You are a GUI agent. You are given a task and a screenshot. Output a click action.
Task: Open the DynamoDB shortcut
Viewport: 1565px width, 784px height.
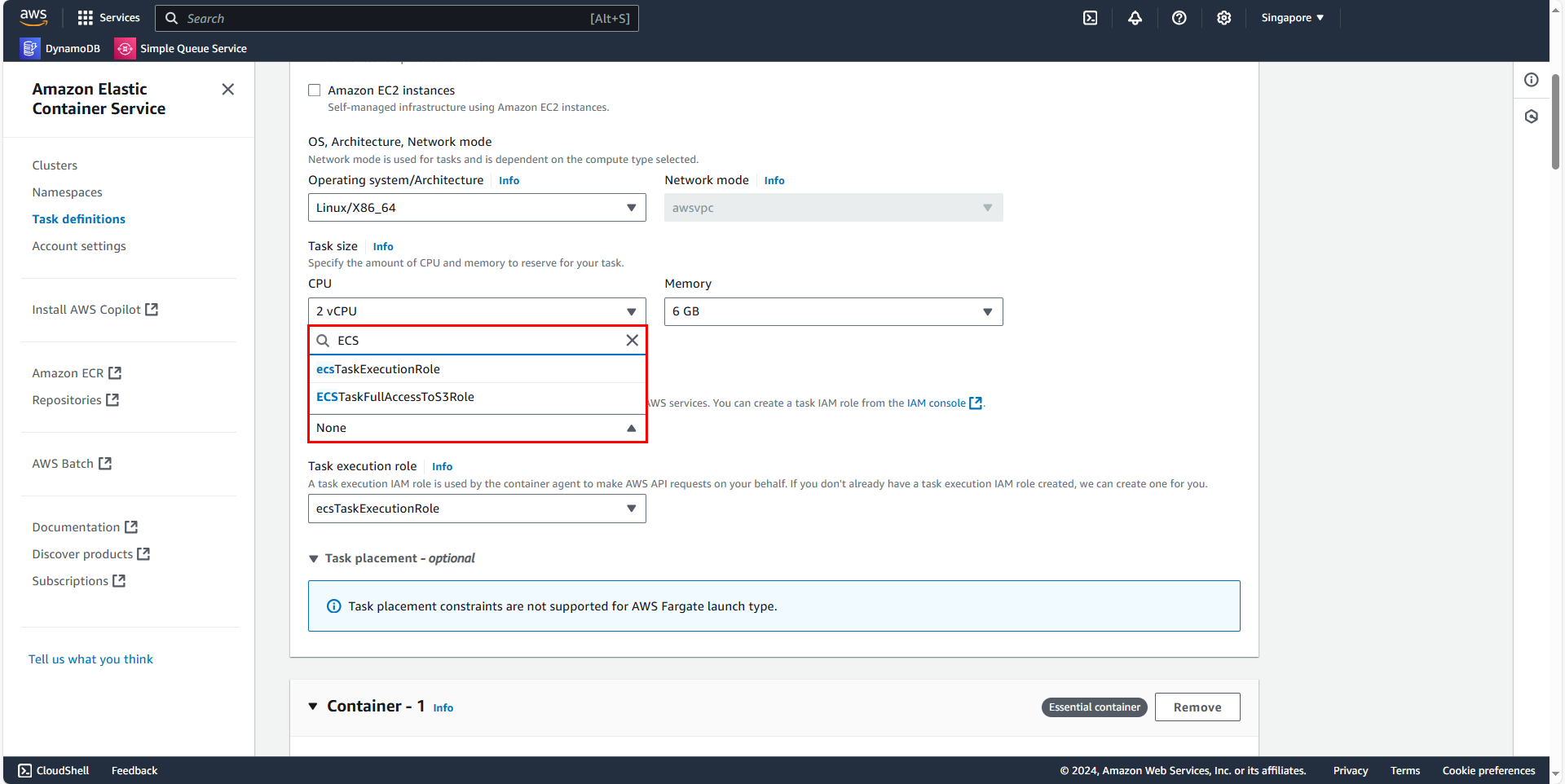[60, 48]
